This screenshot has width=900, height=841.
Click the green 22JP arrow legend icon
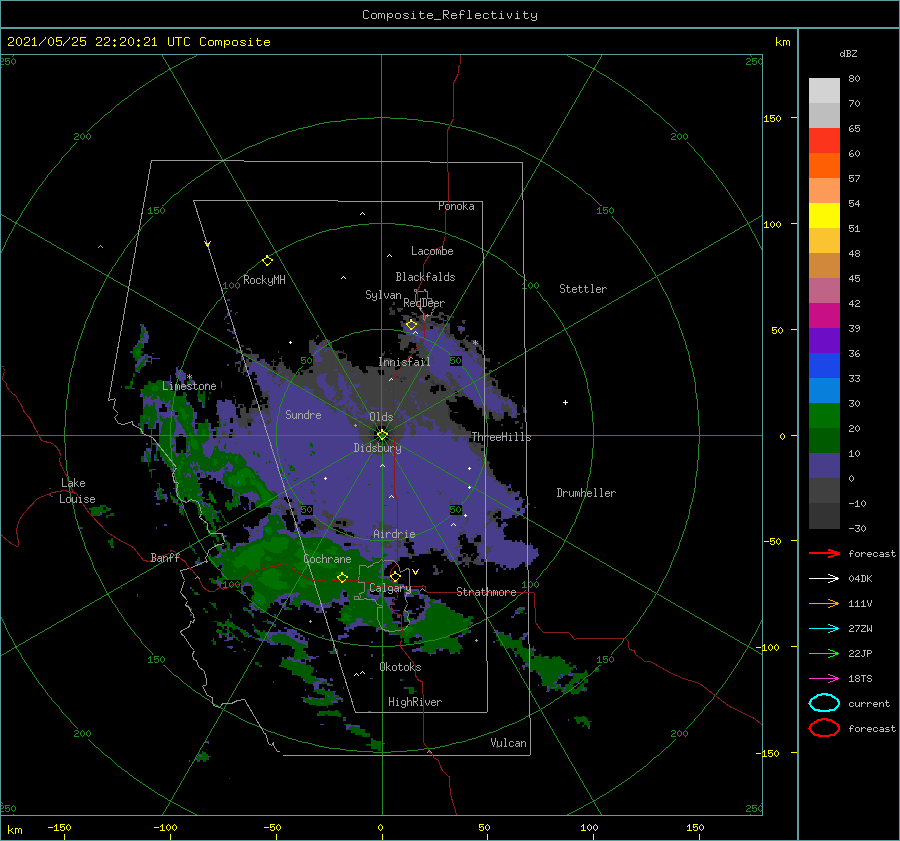coord(824,653)
